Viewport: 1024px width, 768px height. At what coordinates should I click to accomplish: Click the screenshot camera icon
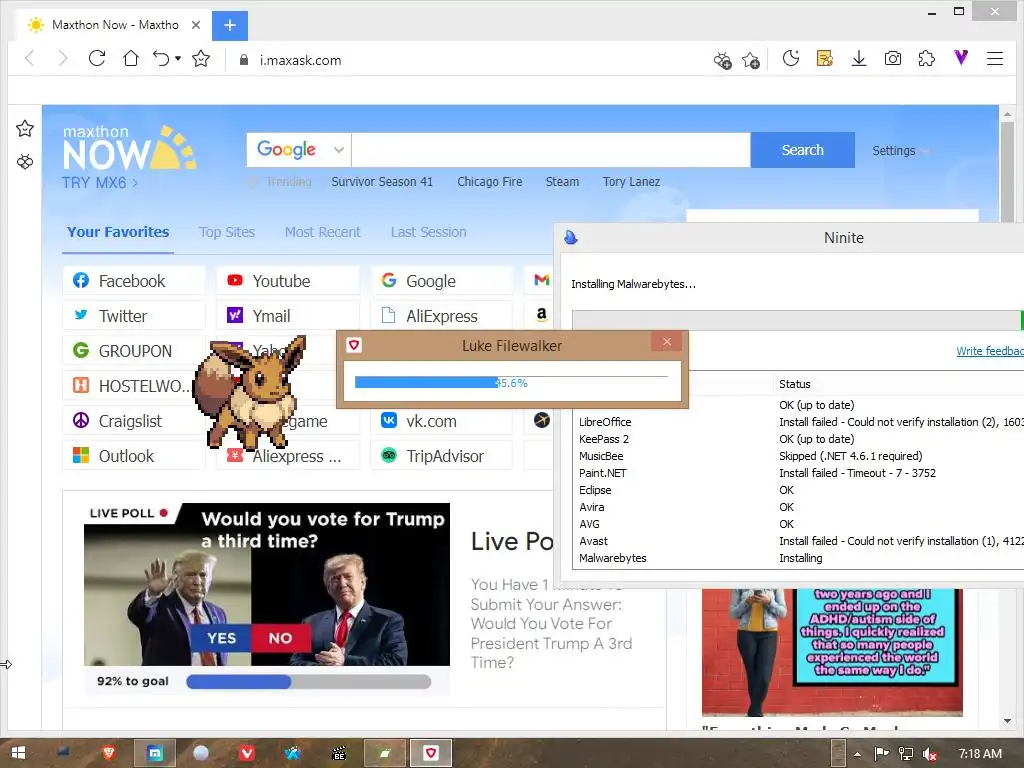pyautogui.click(x=893, y=59)
